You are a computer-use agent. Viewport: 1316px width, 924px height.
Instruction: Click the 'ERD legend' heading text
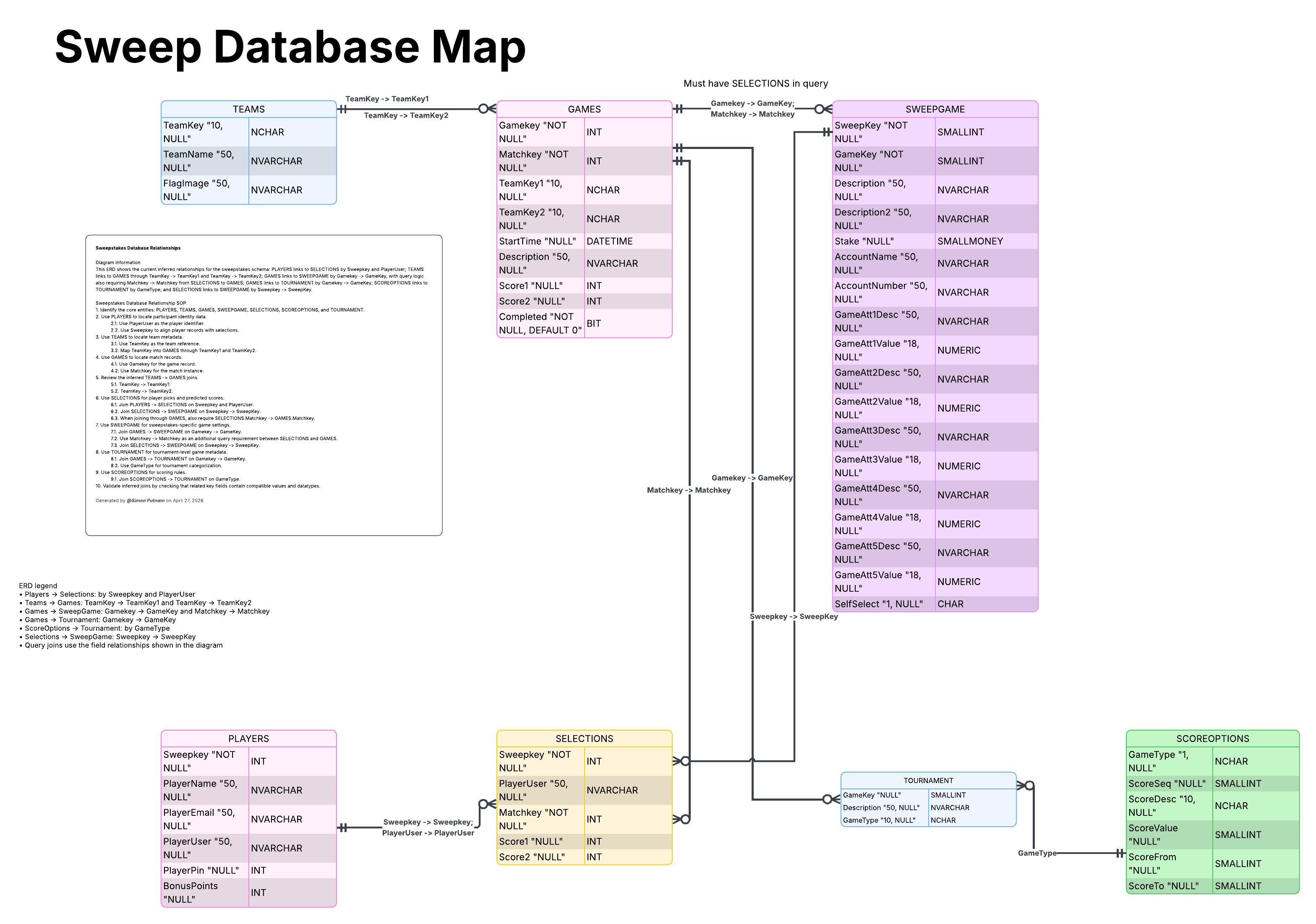tap(38, 586)
